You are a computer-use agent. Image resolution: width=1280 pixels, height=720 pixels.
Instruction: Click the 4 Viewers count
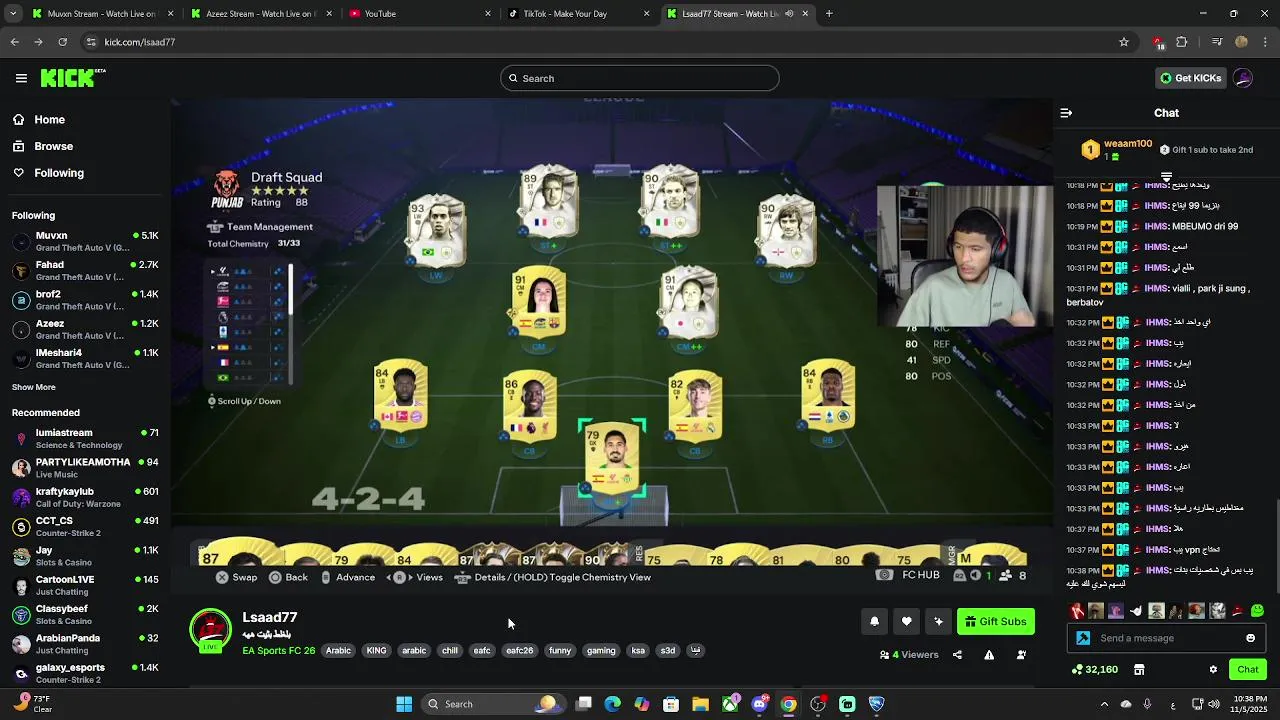pyautogui.click(x=909, y=655)
